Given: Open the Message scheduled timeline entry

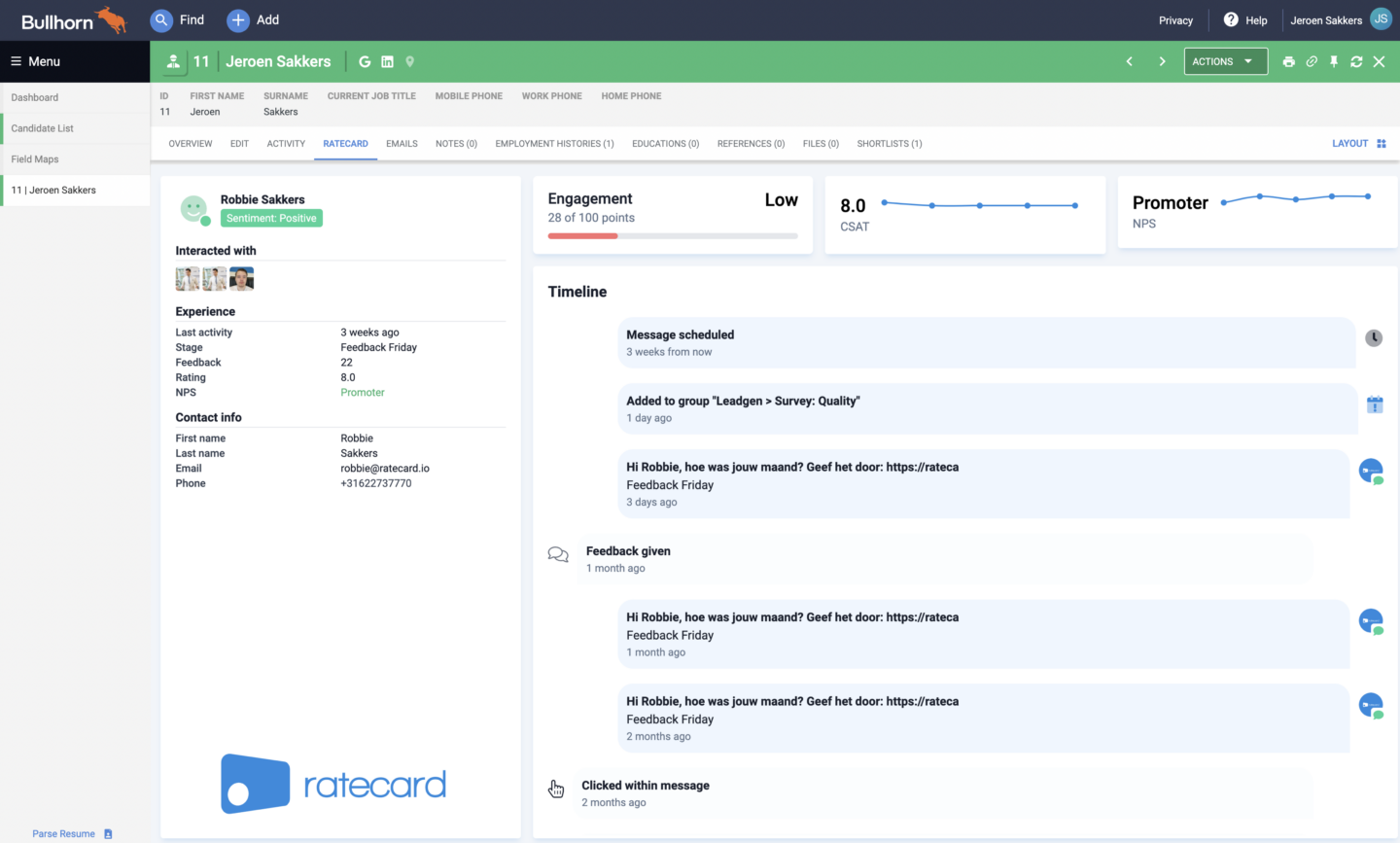Looking at the screenshot, I should point(986,342).
